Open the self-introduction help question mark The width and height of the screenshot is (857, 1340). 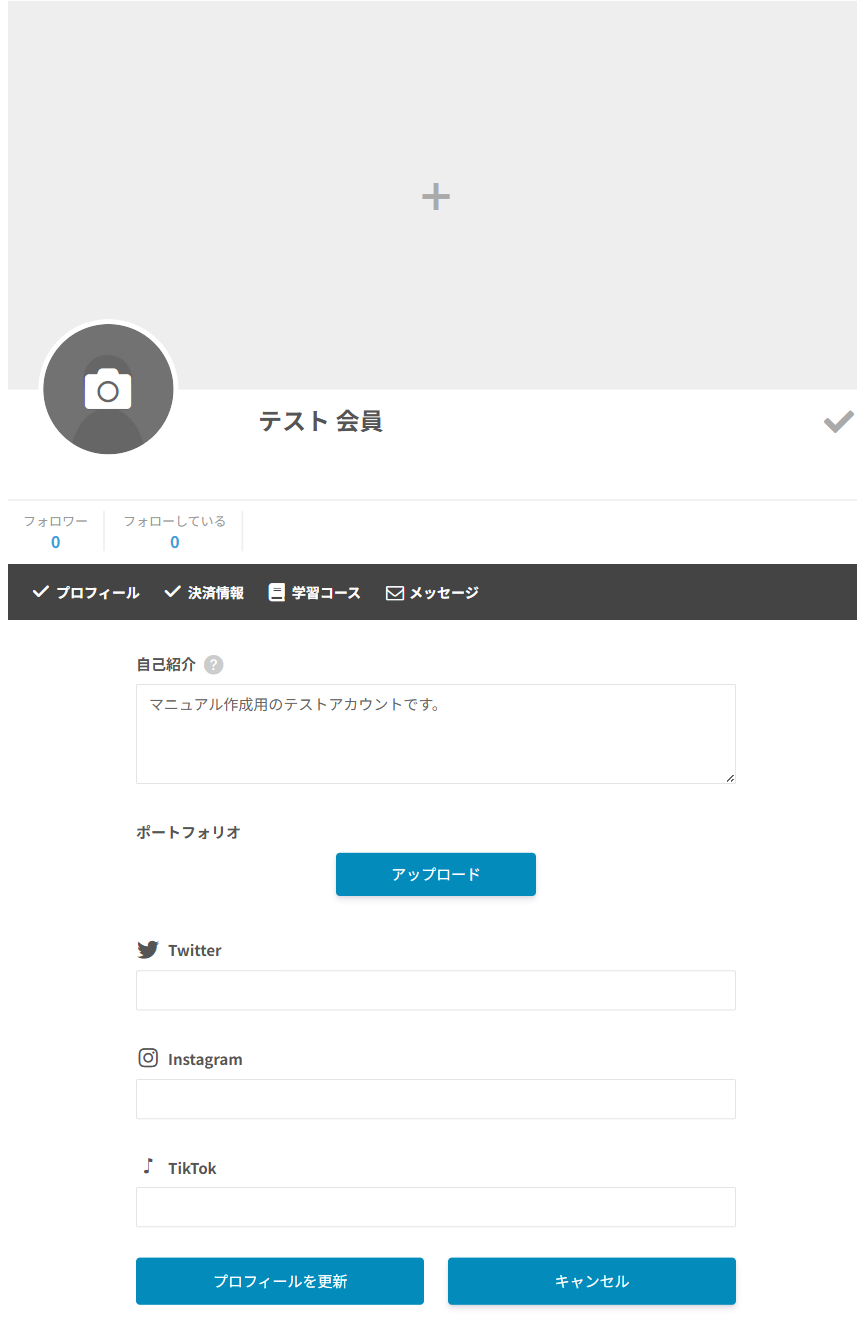click(213, 665)
